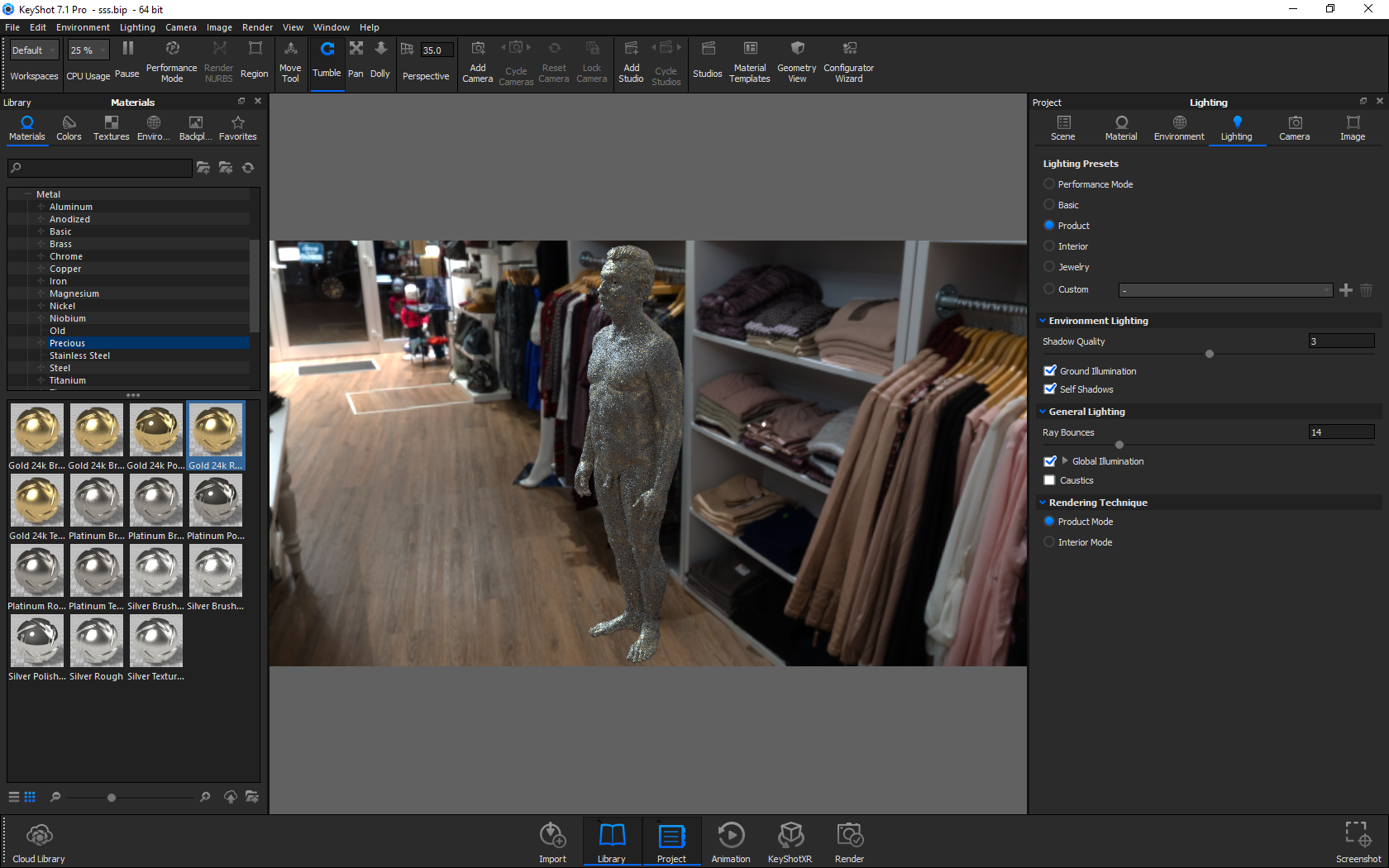Open the Custom lighting preset dropdown
This screenshot has width=1389, height=868.
pyautogui.click(x=1225, y=290)
